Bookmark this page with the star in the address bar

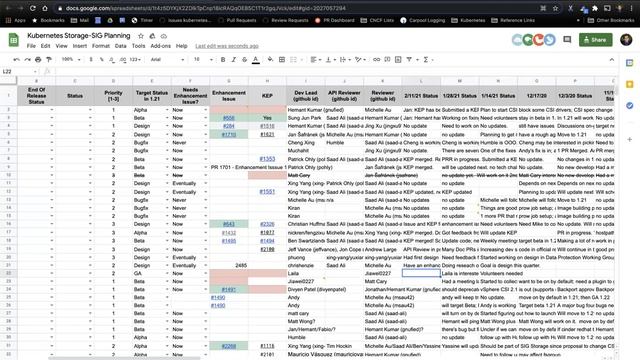[x=556, y=8]
